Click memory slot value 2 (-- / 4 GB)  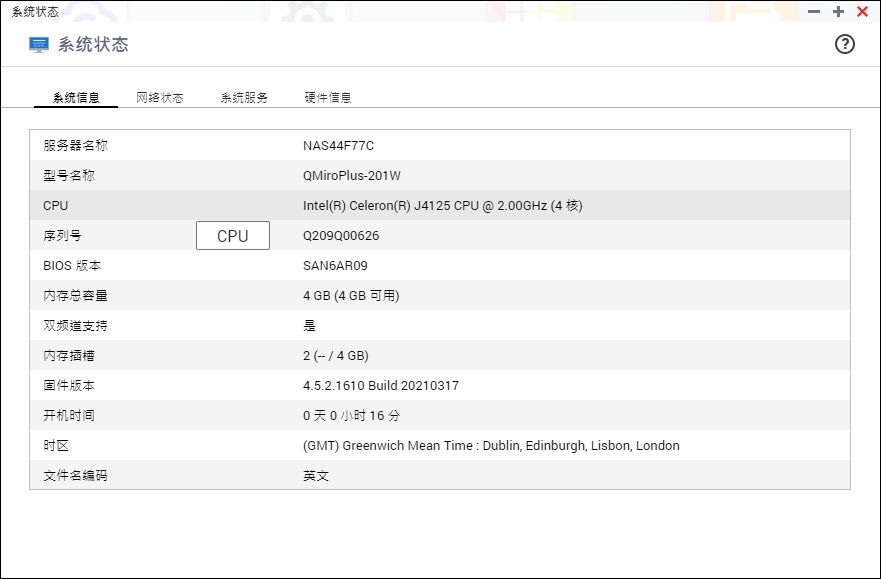coord(335,356)
